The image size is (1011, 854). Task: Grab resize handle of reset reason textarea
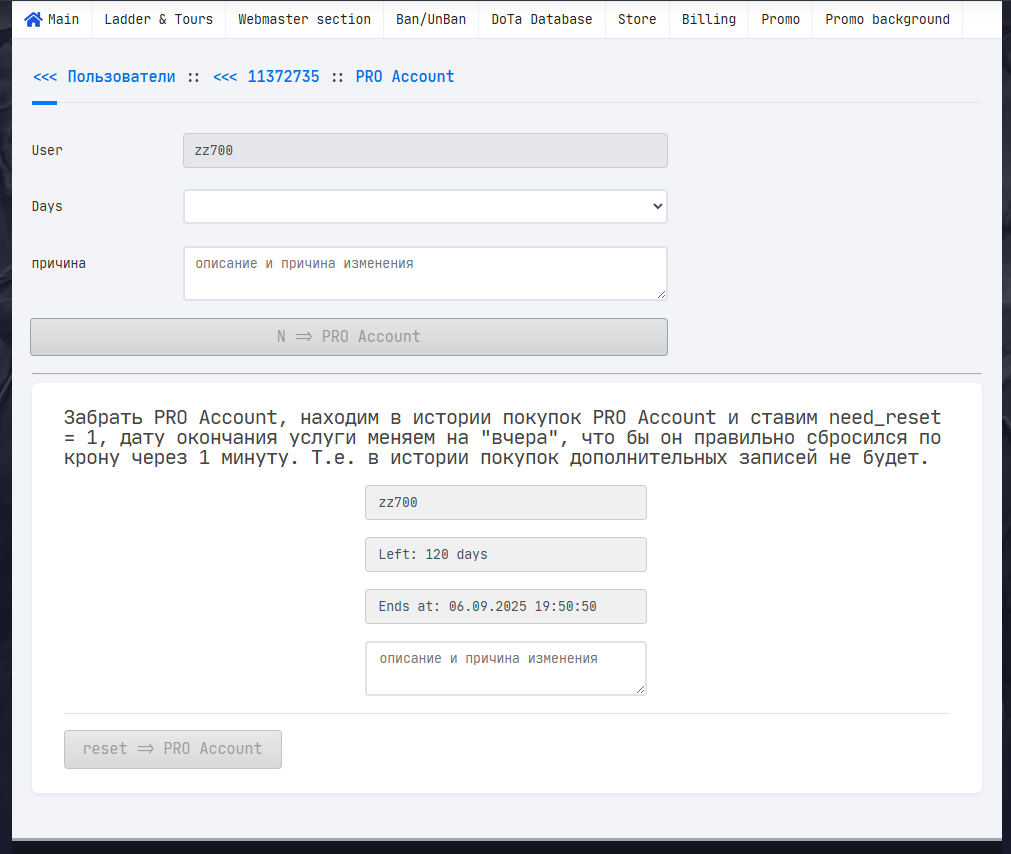coord(640,690)
